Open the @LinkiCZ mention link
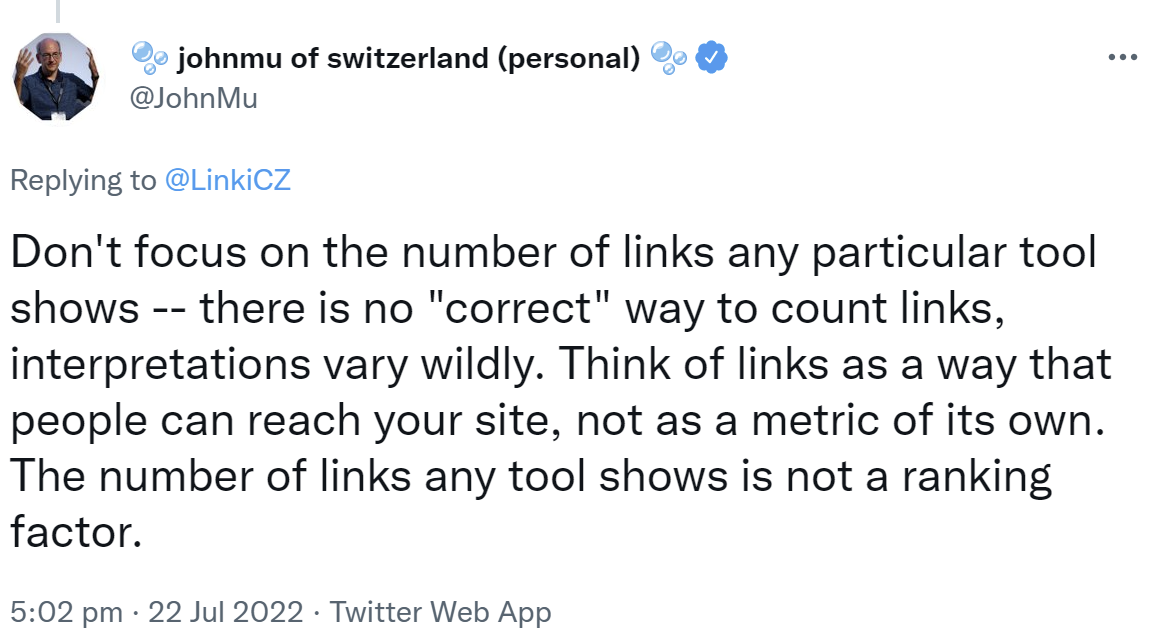 [x=229, y=180]
